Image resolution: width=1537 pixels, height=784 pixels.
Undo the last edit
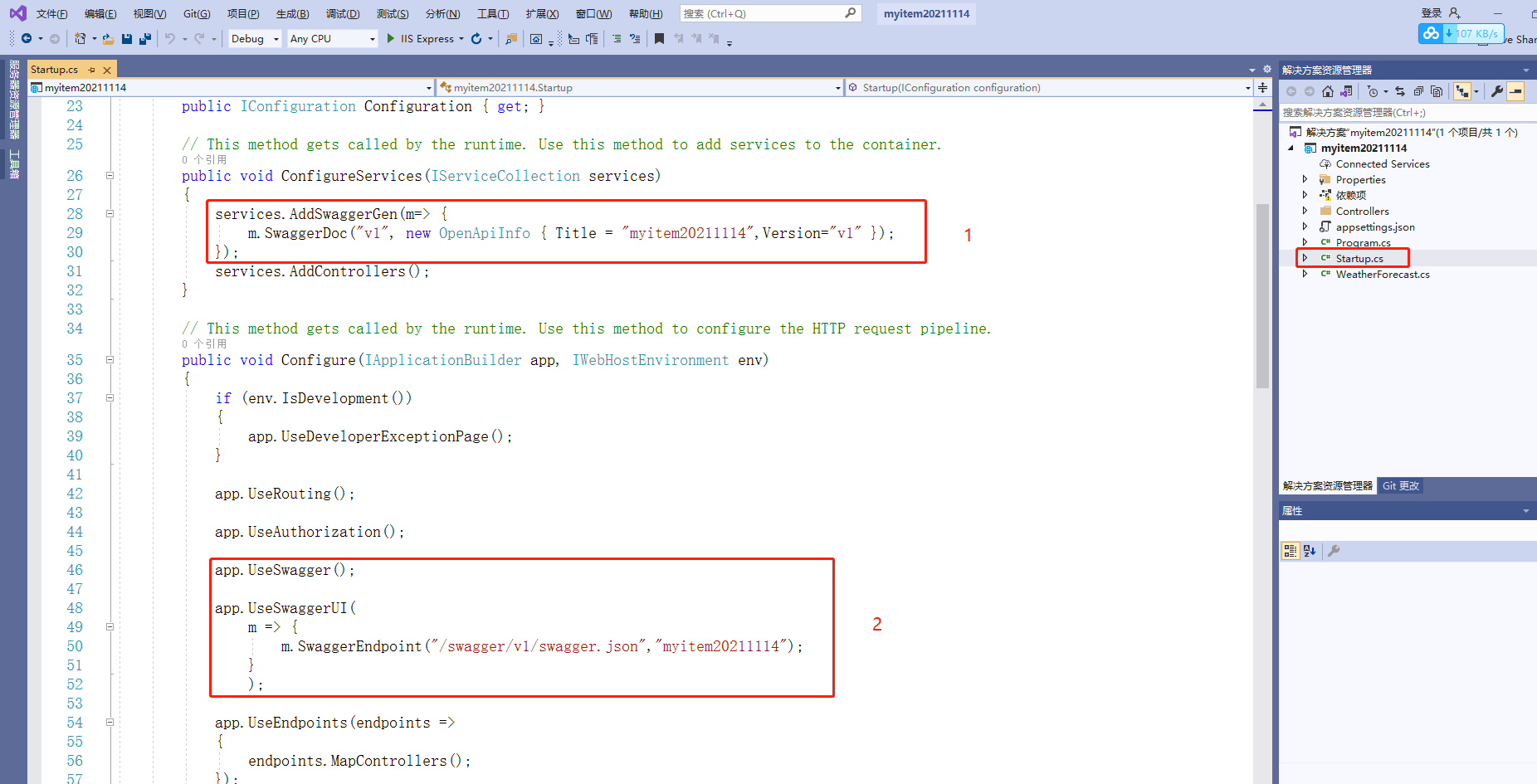click(x=169, y=38)
